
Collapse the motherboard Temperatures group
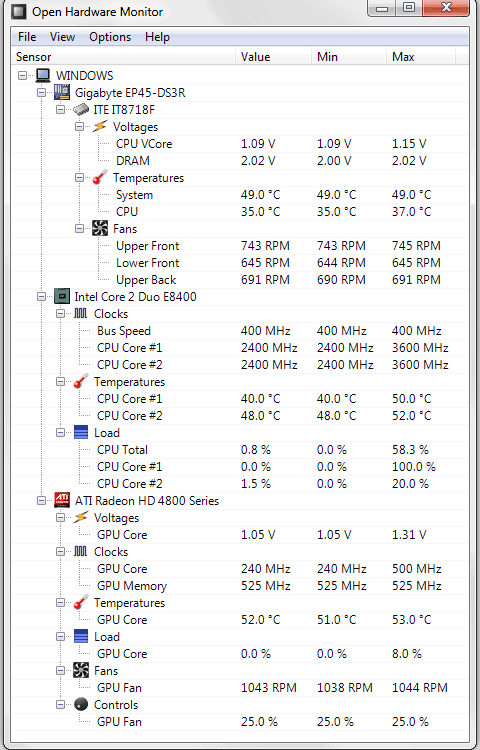80,177
